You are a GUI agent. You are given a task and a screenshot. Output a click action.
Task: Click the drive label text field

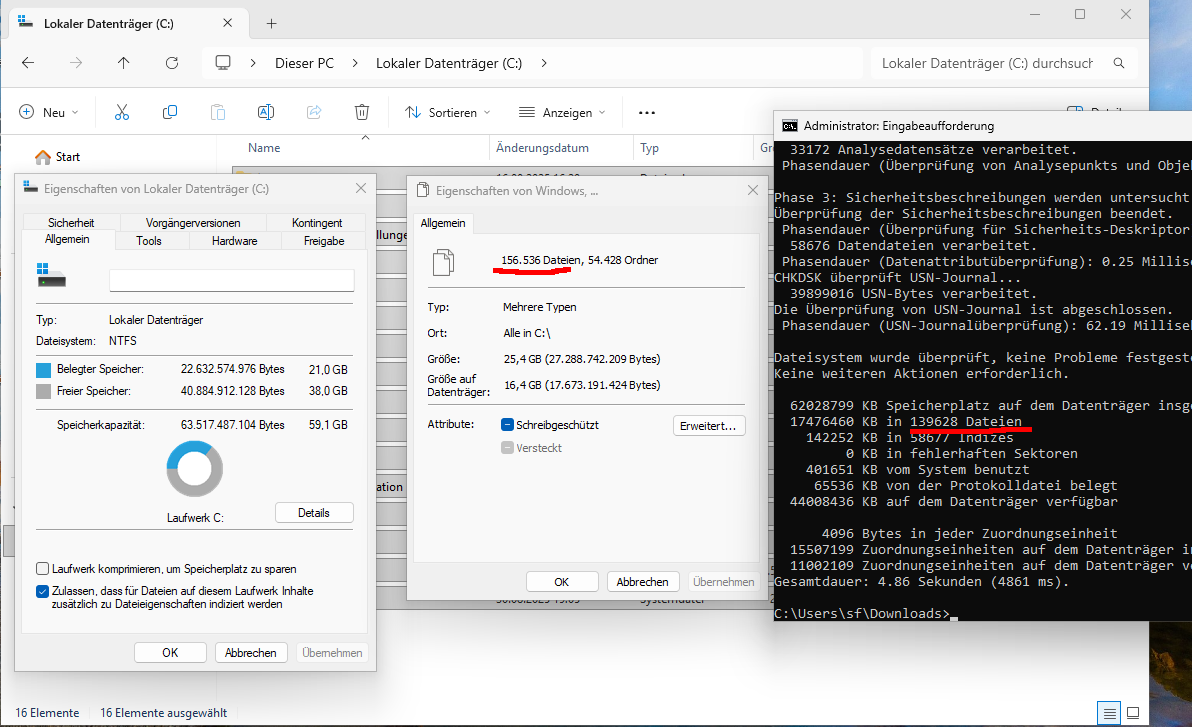click(231, 280)
